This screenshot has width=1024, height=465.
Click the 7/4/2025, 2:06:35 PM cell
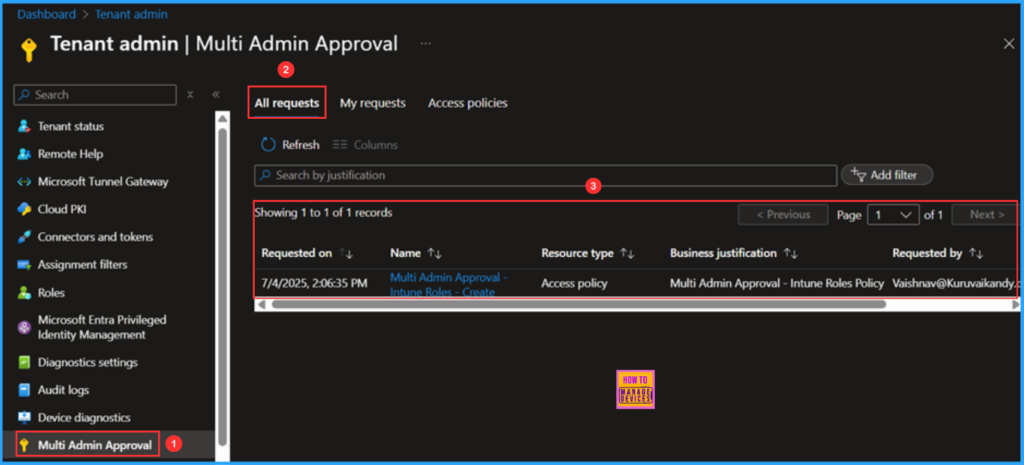315,283
